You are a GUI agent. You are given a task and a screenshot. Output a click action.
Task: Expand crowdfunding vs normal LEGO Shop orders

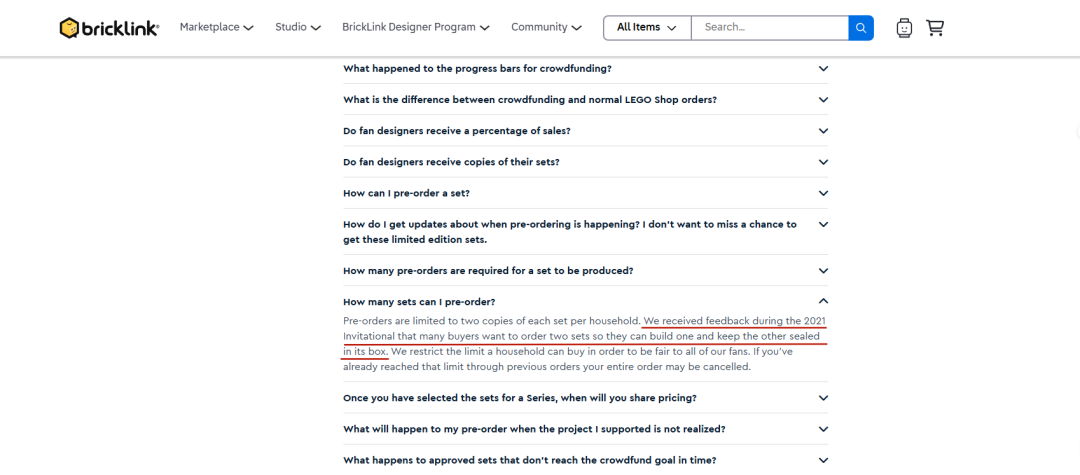585,100
